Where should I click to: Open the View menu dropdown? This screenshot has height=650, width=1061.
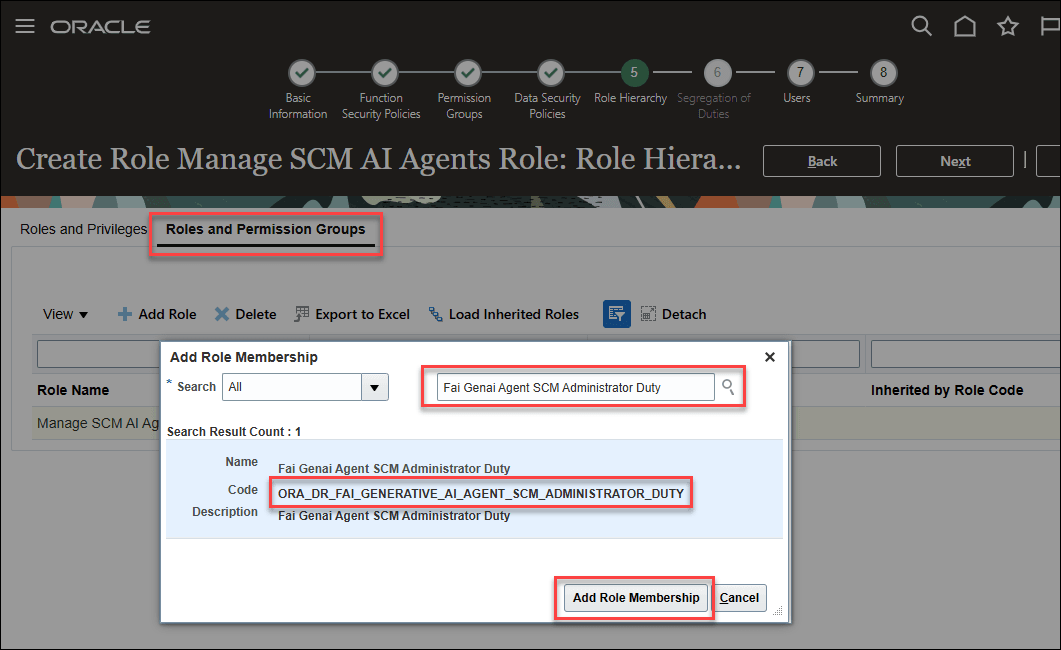[64, 313]
